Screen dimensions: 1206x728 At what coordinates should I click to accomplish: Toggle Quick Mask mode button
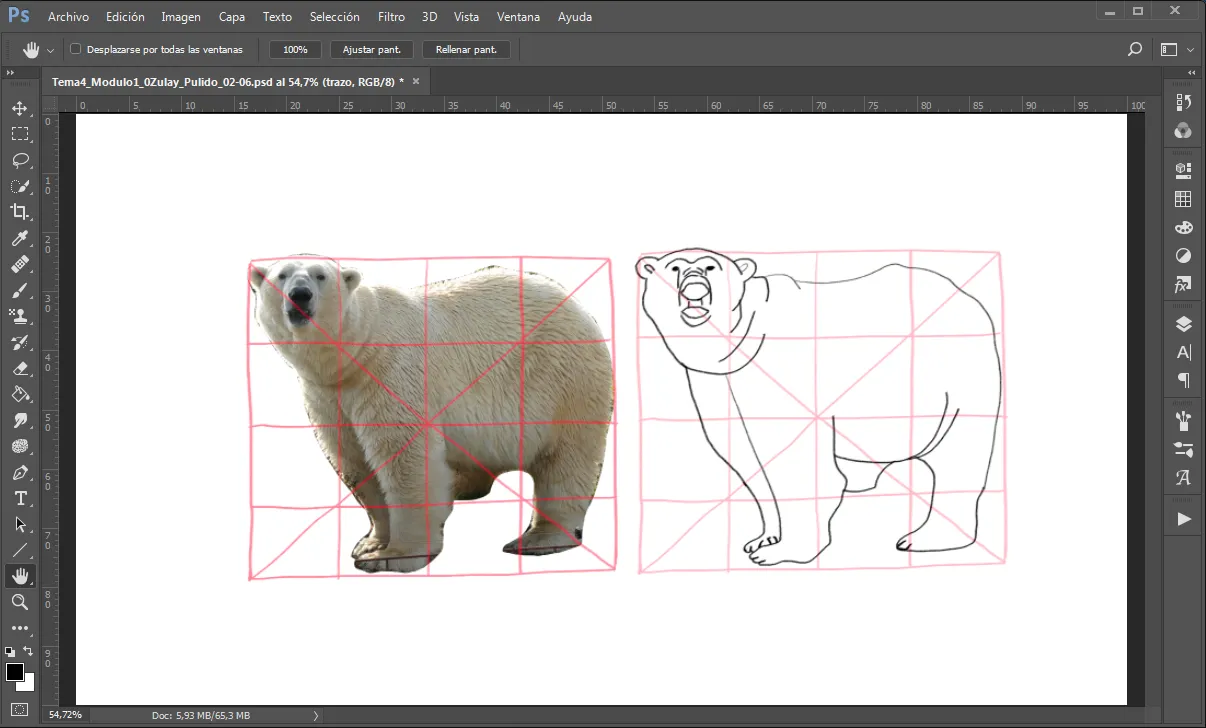coord(19,710)
